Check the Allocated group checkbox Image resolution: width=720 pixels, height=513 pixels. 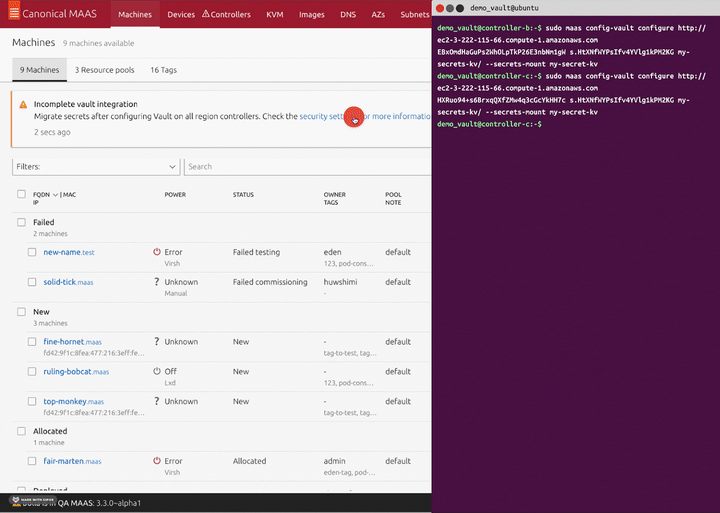point(21,431)
